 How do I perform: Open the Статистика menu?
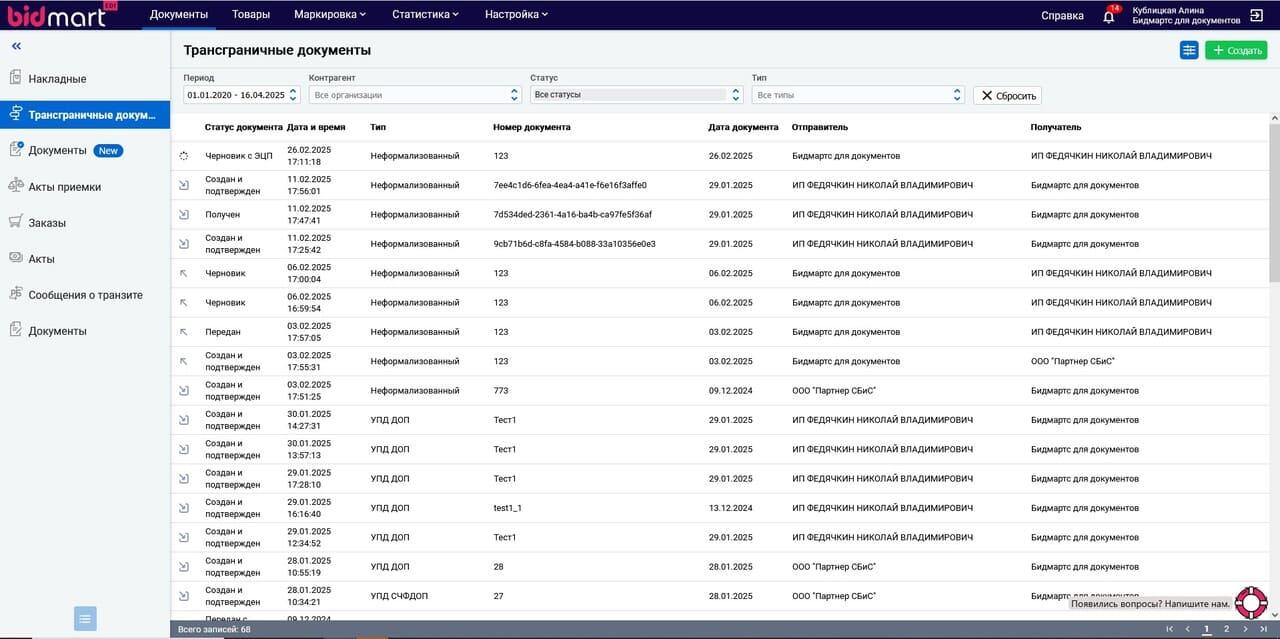coord(425,15)
